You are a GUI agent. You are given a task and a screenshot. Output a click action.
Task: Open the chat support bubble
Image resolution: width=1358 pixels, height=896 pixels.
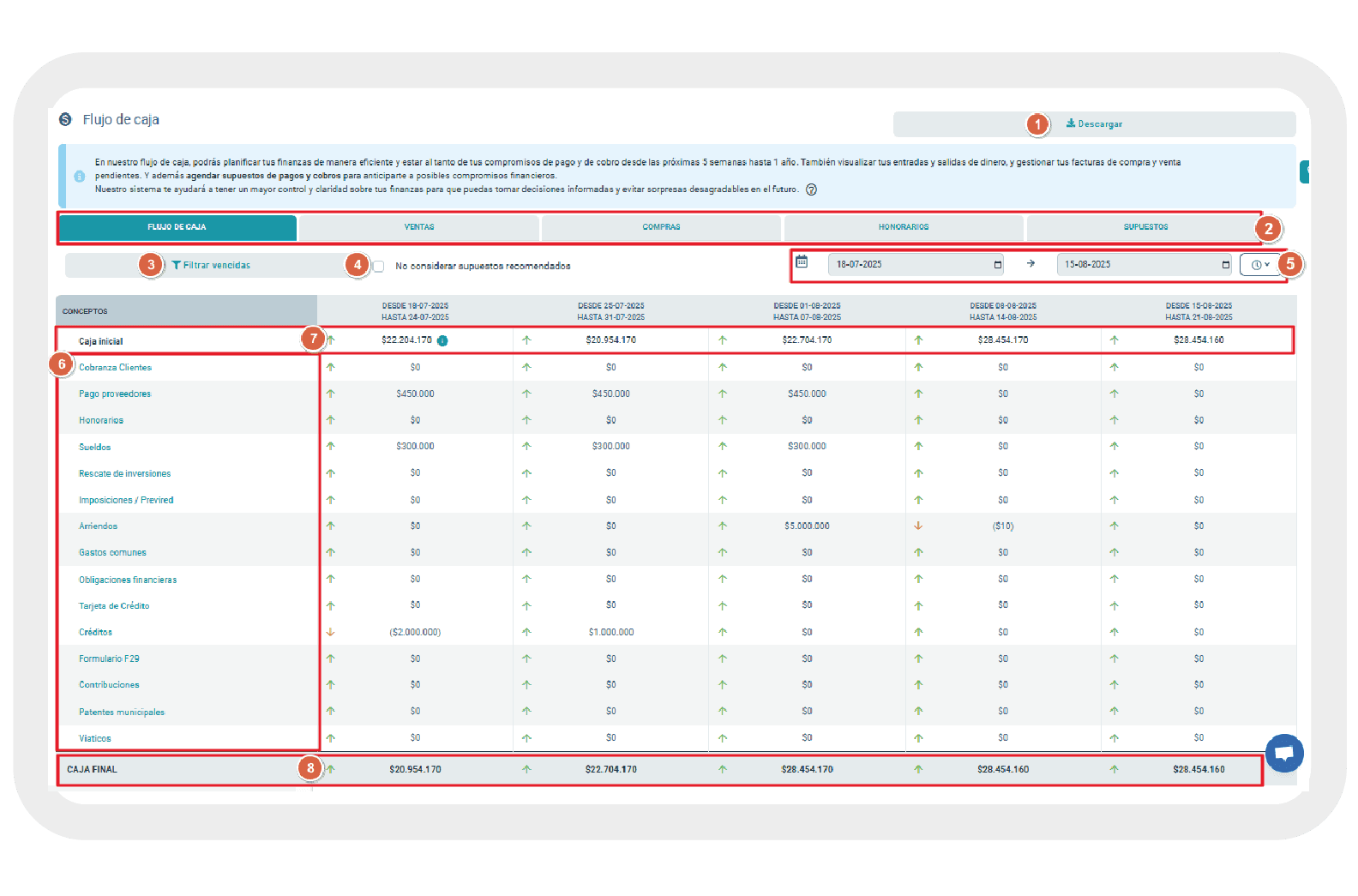[1283, 754]
